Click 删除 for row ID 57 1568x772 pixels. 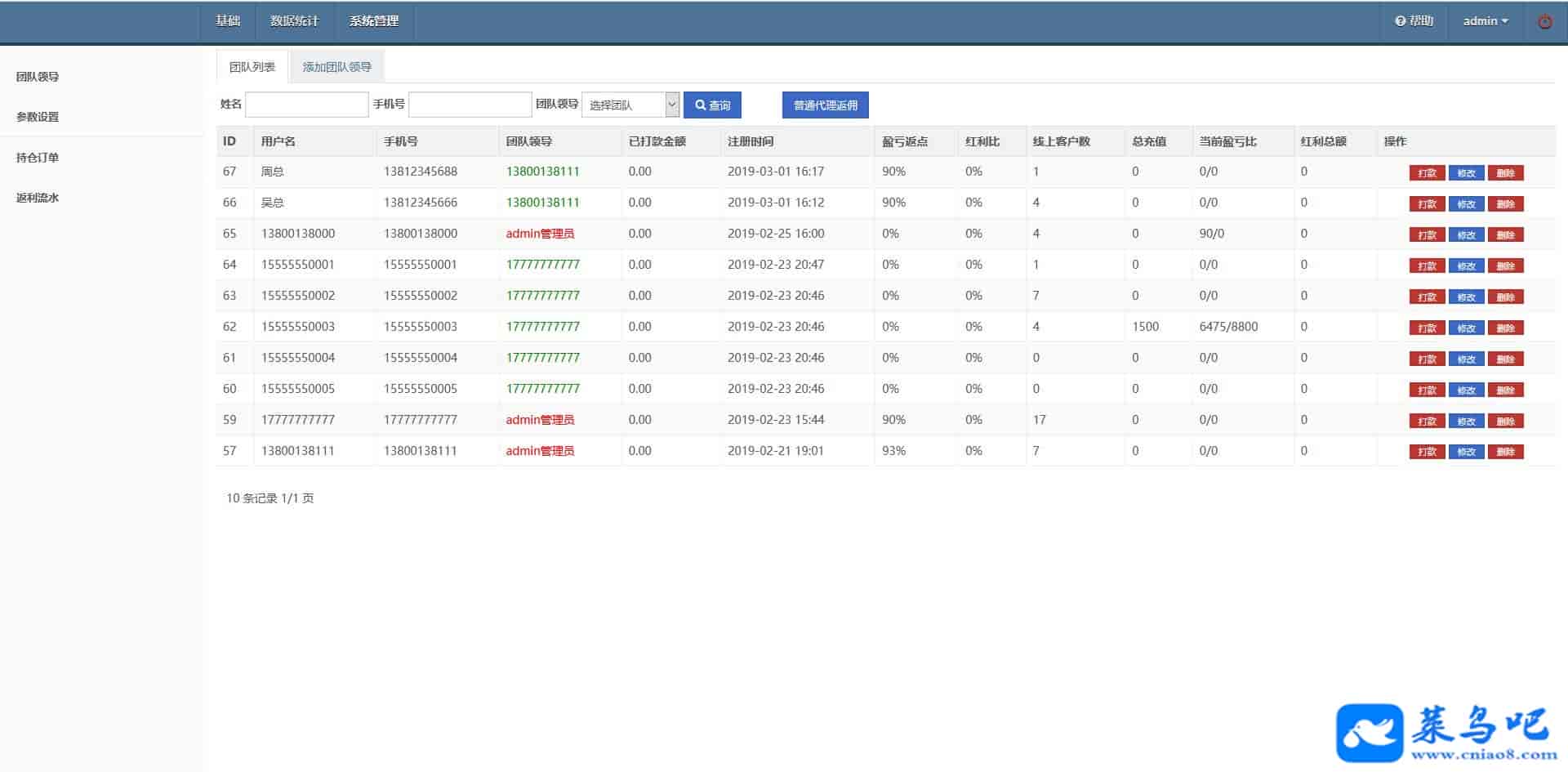coord(1505,452)
